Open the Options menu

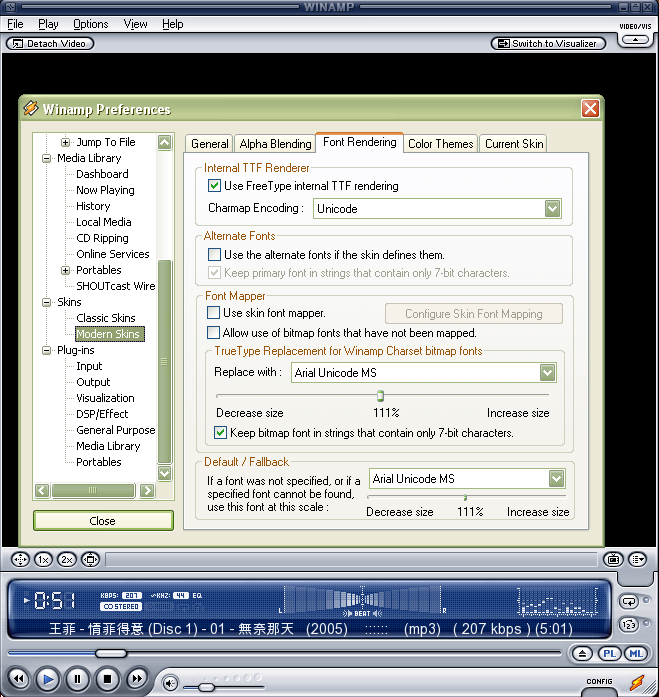(x=91, y=24)
